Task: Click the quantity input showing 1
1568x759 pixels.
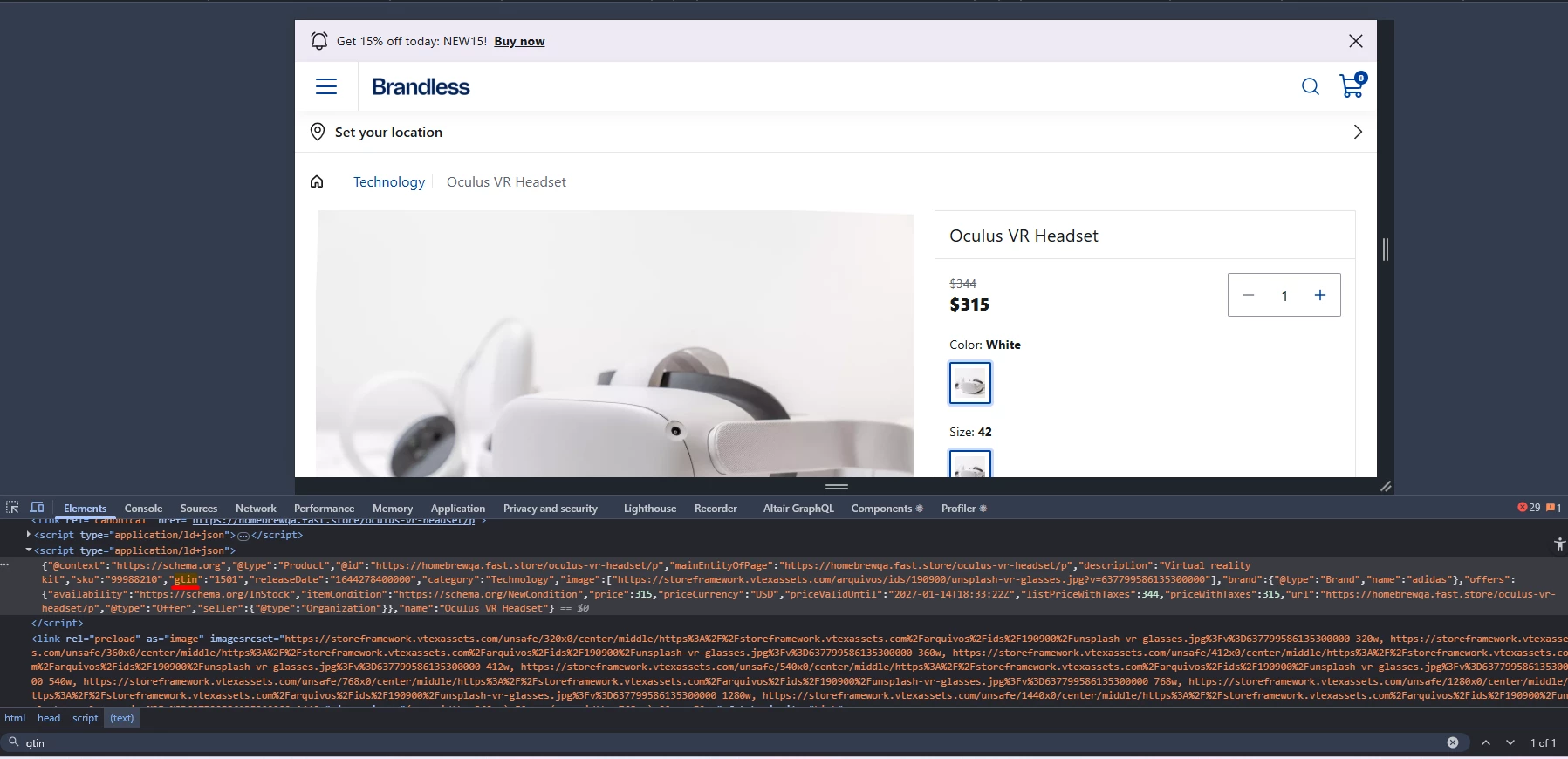Action: (x=1284, y=296)
